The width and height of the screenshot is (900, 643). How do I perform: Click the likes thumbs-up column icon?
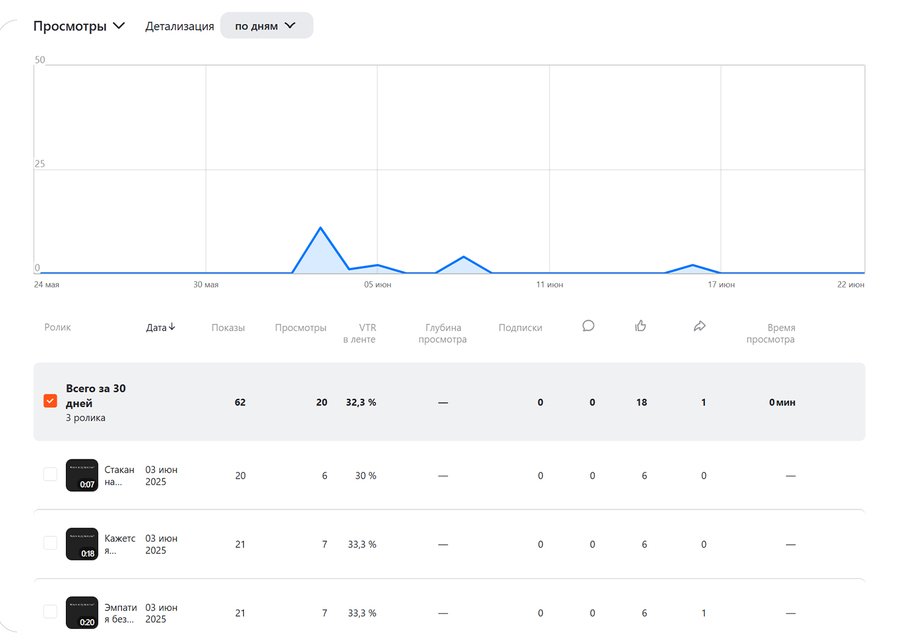641,326
